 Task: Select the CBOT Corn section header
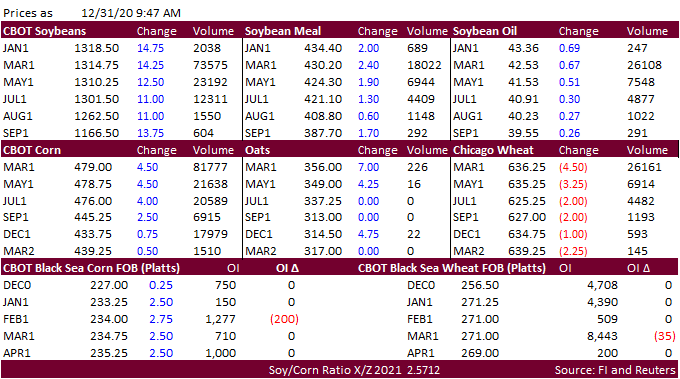click(32, 150)
